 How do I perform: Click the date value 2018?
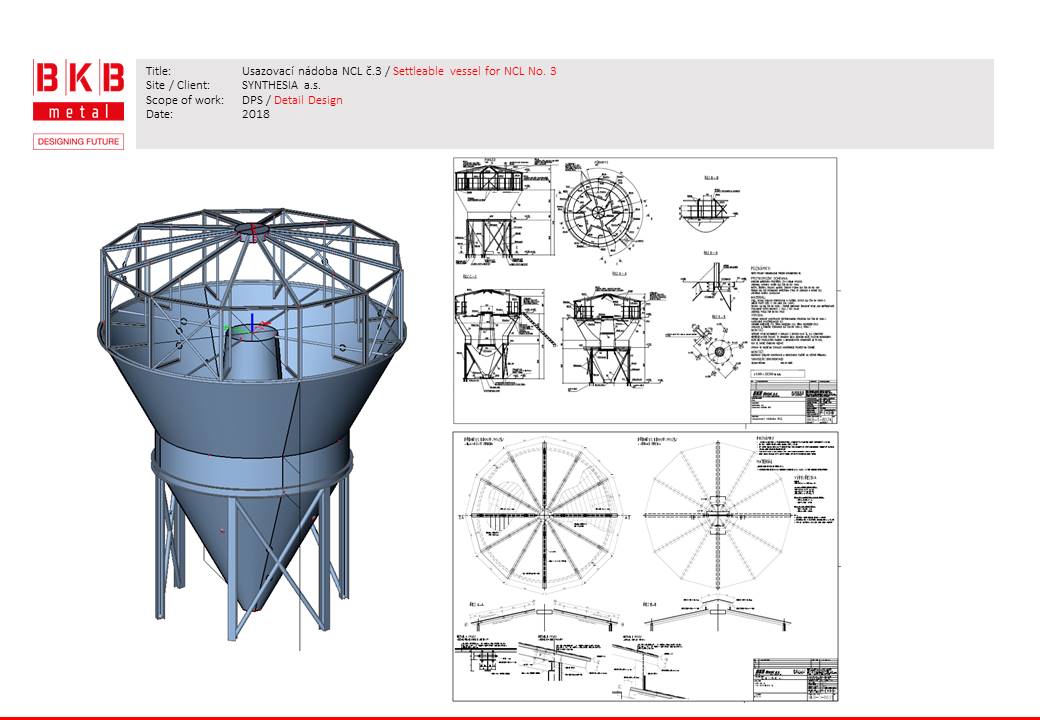pyautogui.click(x=255, y=114)
